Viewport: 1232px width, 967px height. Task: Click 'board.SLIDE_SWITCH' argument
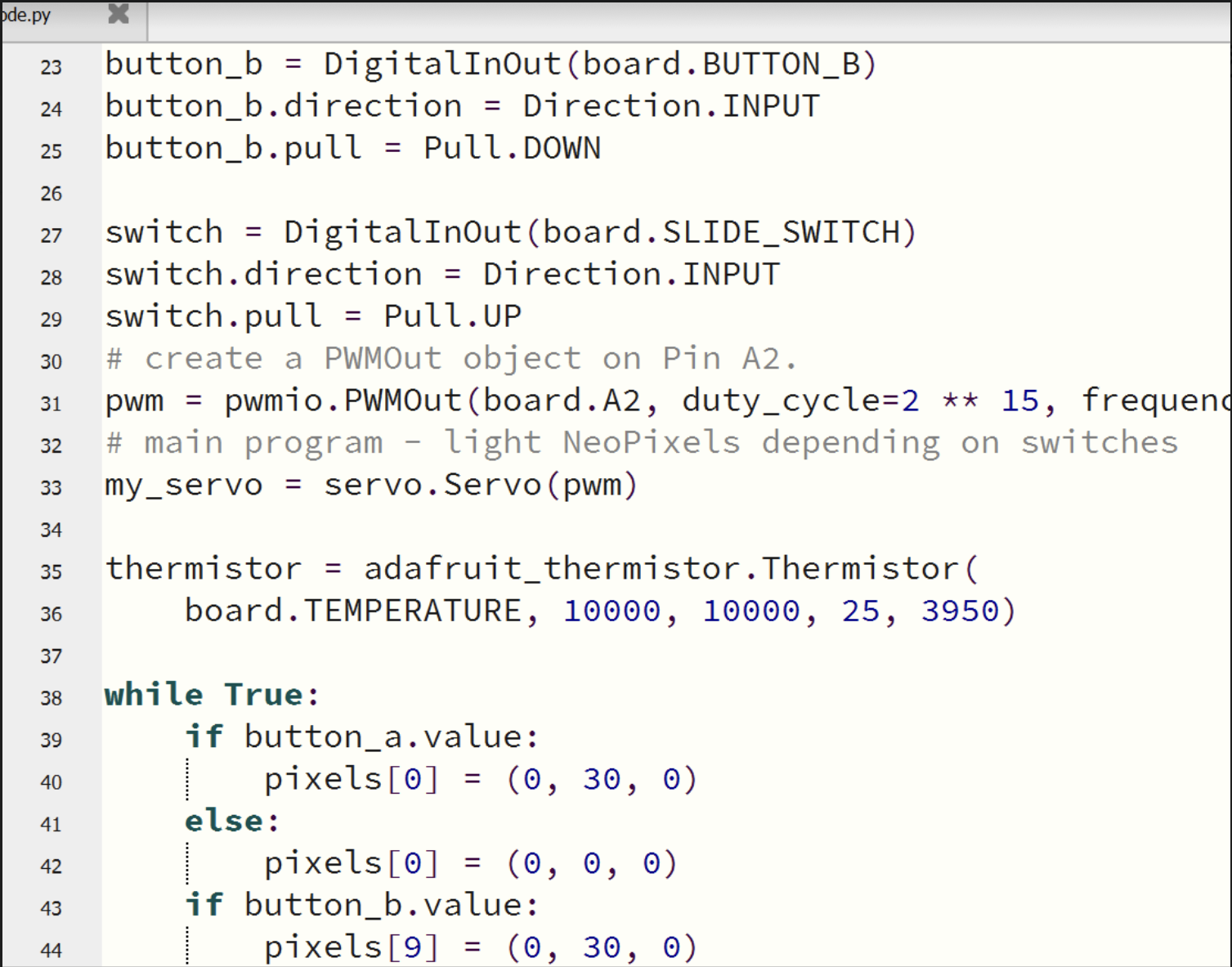click(721, 232)
